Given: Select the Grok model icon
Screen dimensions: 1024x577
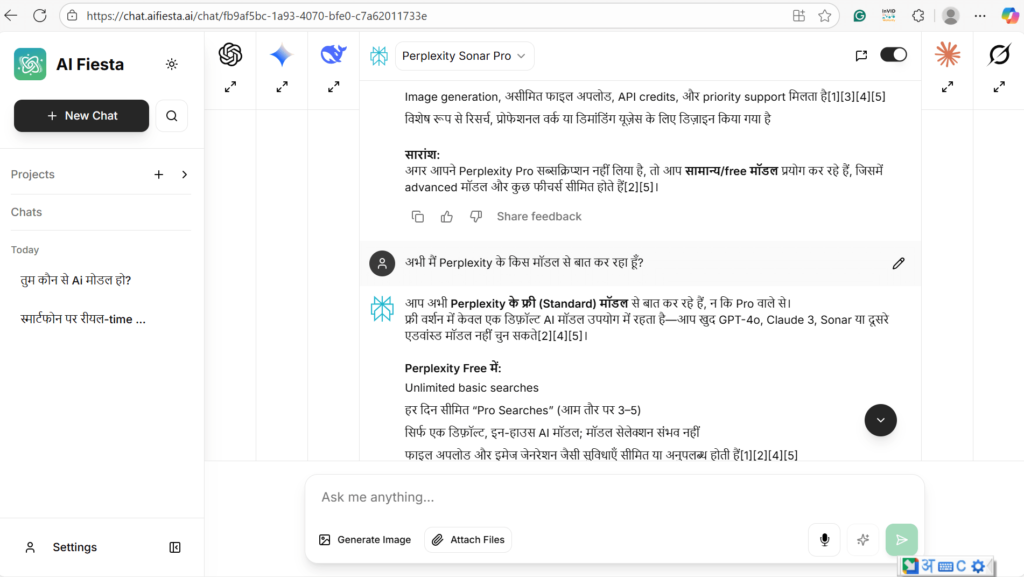Looking at the screenshot, I should (x=999, y=54).
